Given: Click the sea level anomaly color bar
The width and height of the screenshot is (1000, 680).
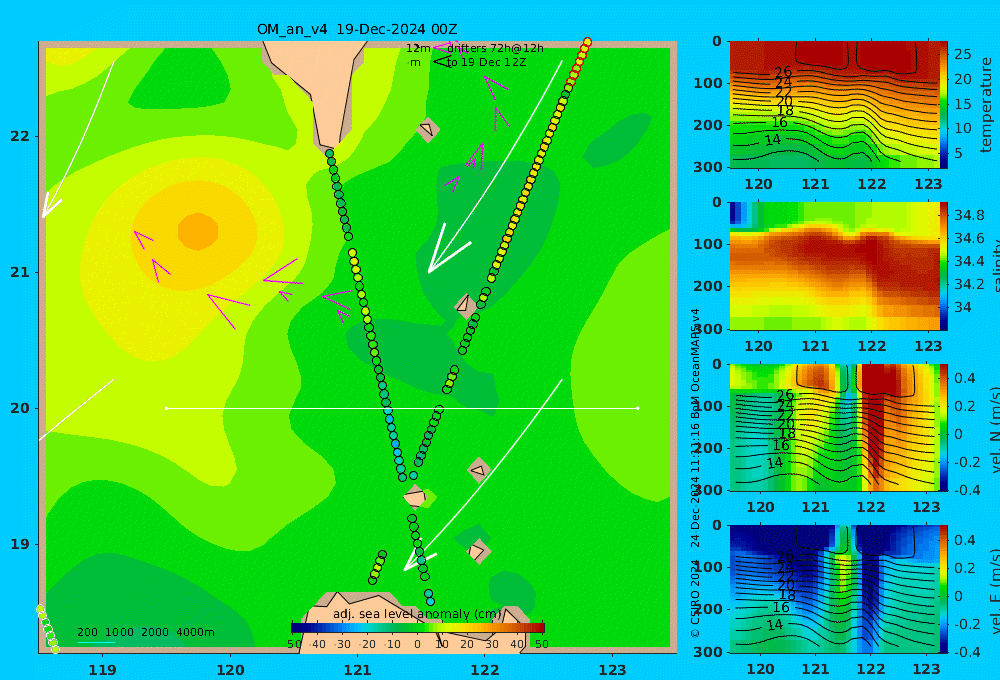Looking at the screenshot, I should point(418,628).
